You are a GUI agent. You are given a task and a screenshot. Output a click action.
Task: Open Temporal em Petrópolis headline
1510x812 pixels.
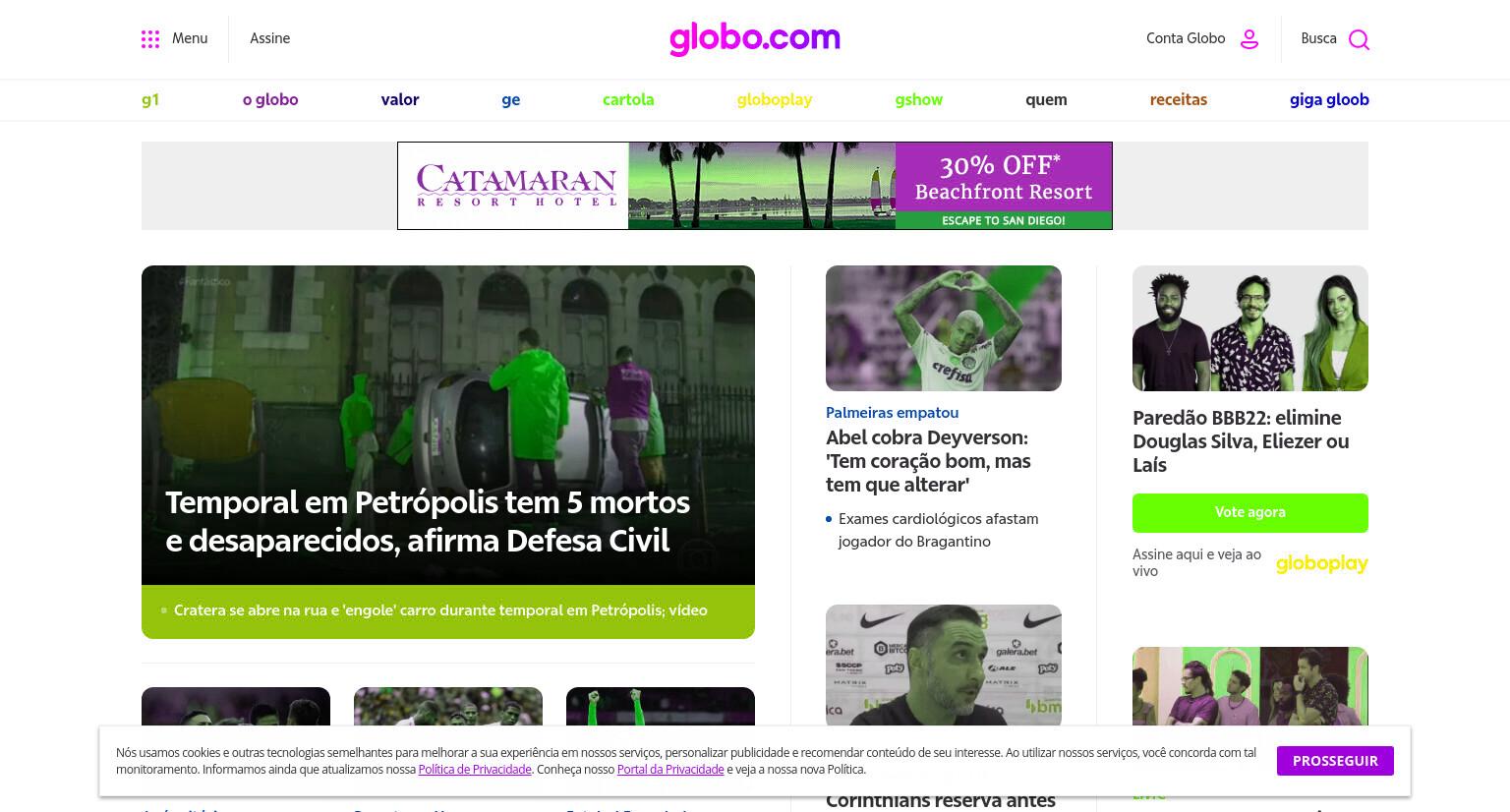428,521
